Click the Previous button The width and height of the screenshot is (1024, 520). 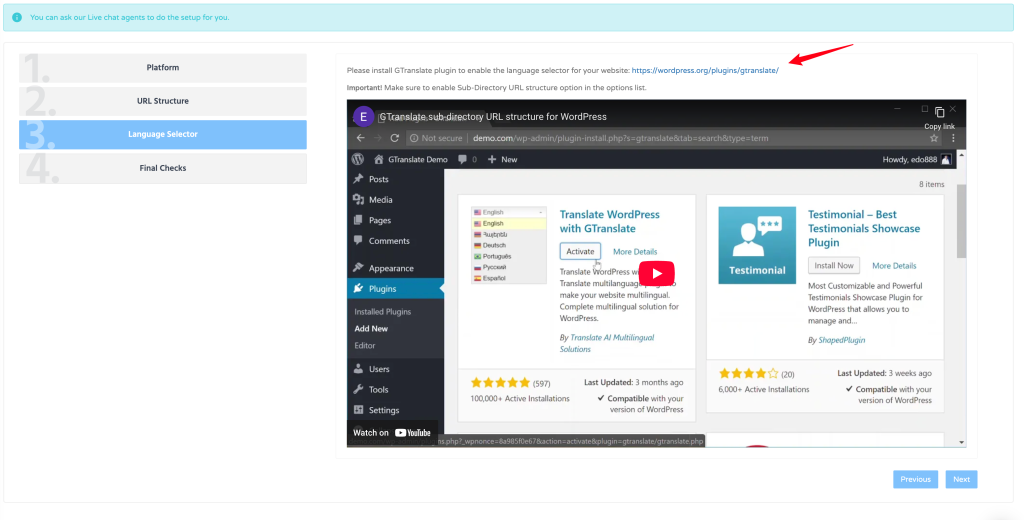pos(916,479)
